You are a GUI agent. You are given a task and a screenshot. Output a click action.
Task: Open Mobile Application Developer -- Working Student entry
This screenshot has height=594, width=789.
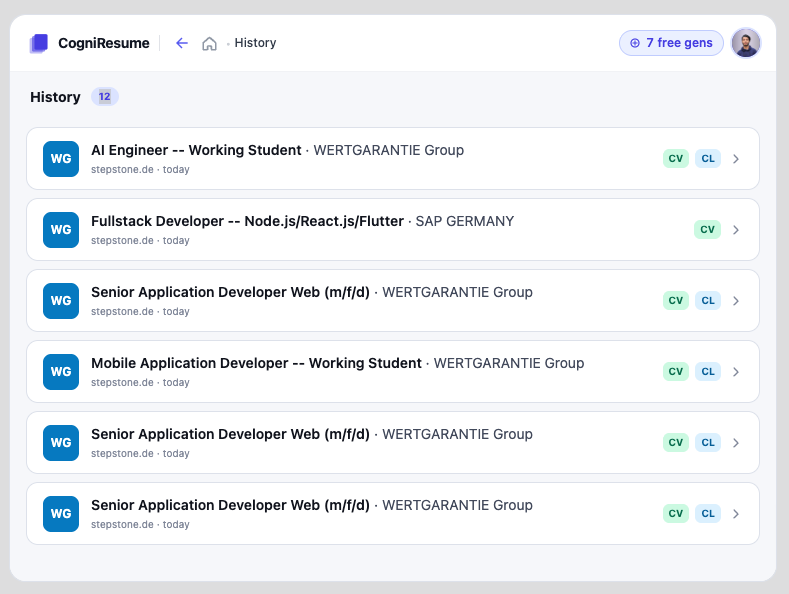pyautogui.click(x=392, y=372)
